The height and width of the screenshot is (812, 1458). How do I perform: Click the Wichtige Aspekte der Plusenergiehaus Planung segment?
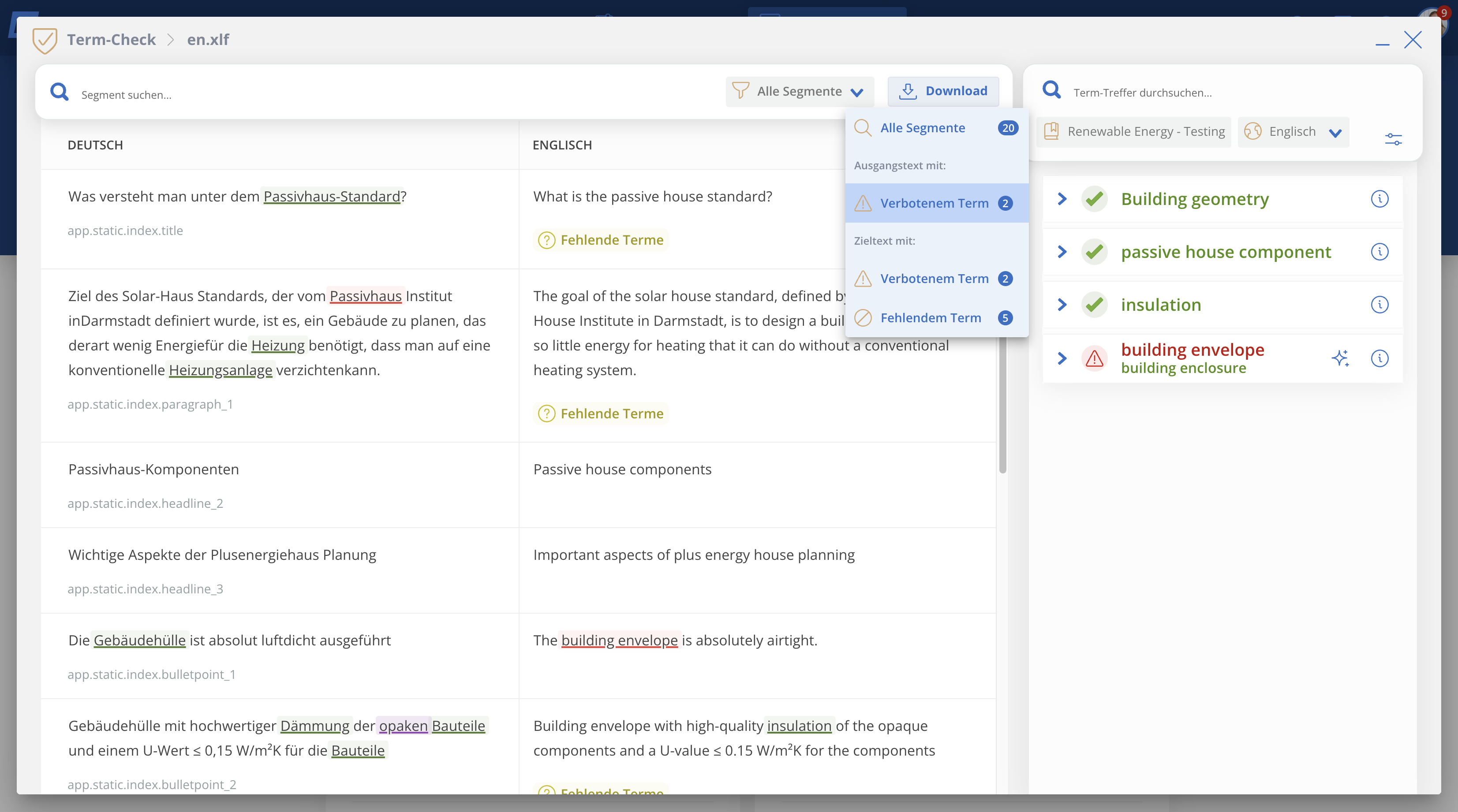[x=222, y=555]
